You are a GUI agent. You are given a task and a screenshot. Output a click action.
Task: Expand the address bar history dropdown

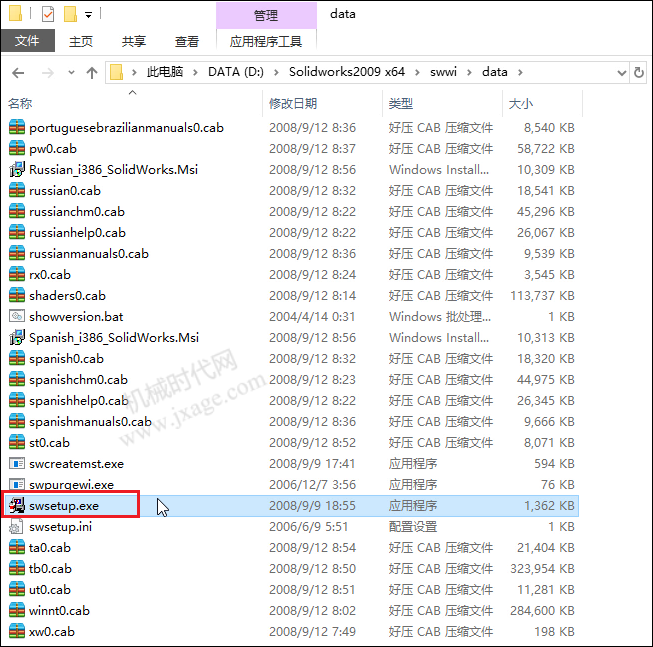click(x=621, y=73)
